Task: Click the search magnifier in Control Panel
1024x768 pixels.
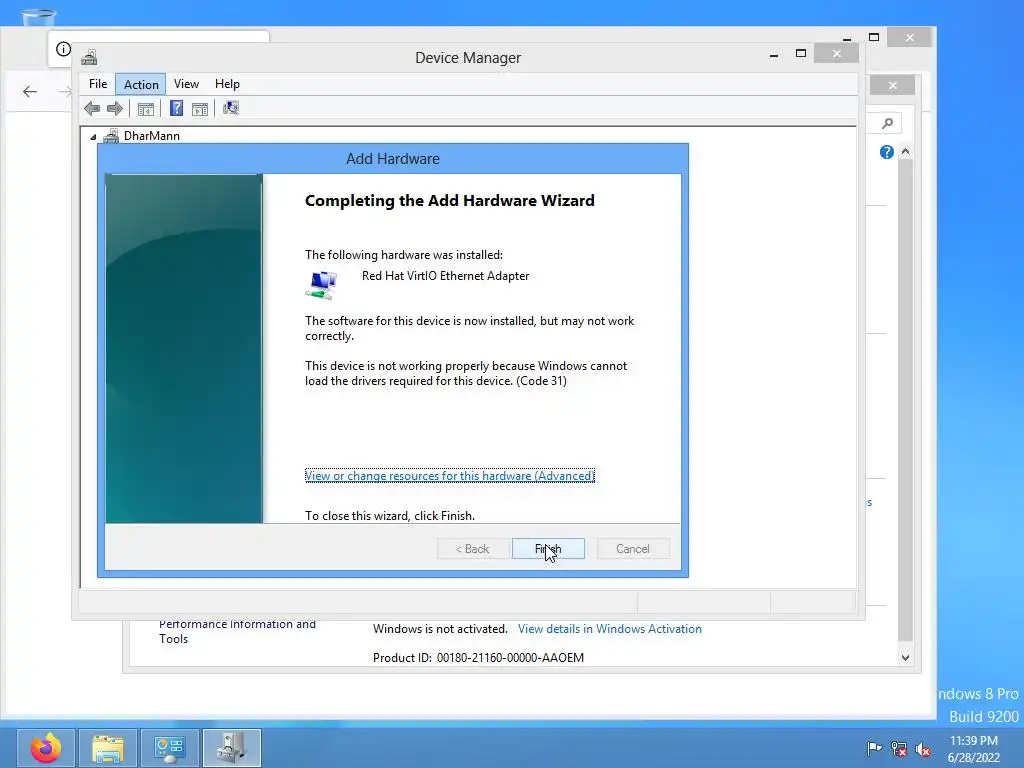Action: coord(887,123)
